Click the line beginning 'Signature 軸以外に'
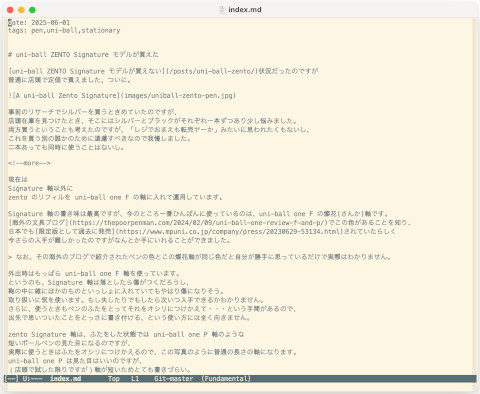 tap(40, 189)
